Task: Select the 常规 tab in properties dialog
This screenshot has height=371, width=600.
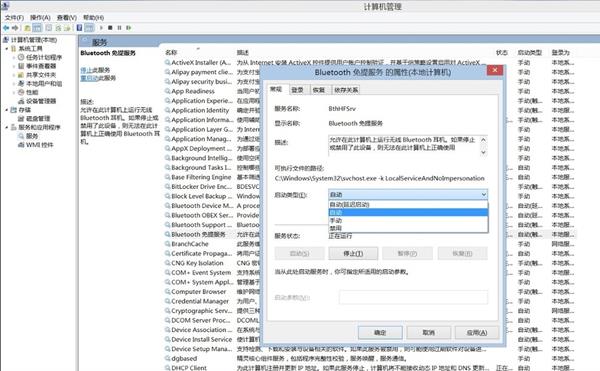Action: click(x=276, y=89)
